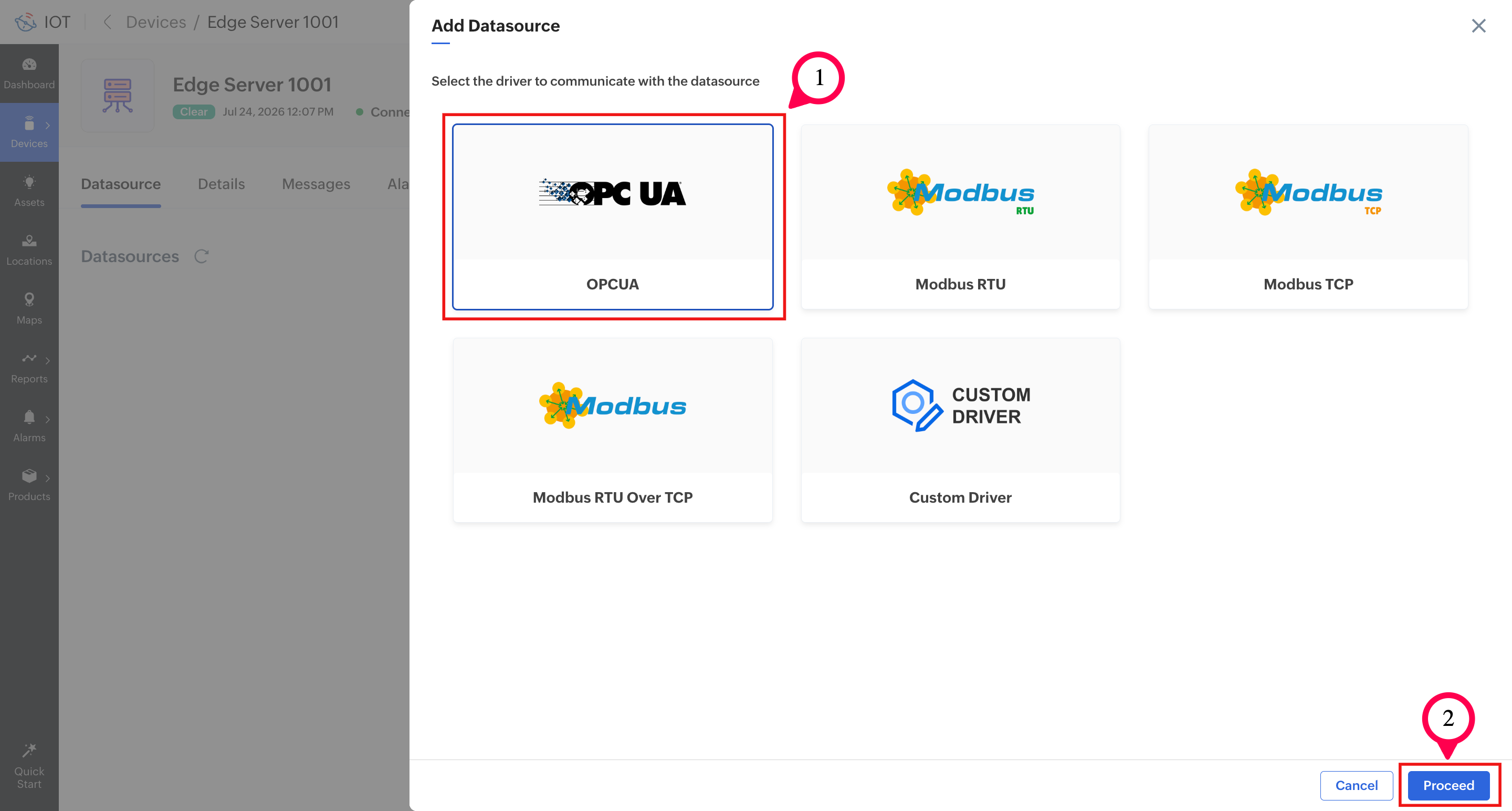Click the IOT logo icon
This screenshot has width=1512, height=811.
[x=26, y=22]
